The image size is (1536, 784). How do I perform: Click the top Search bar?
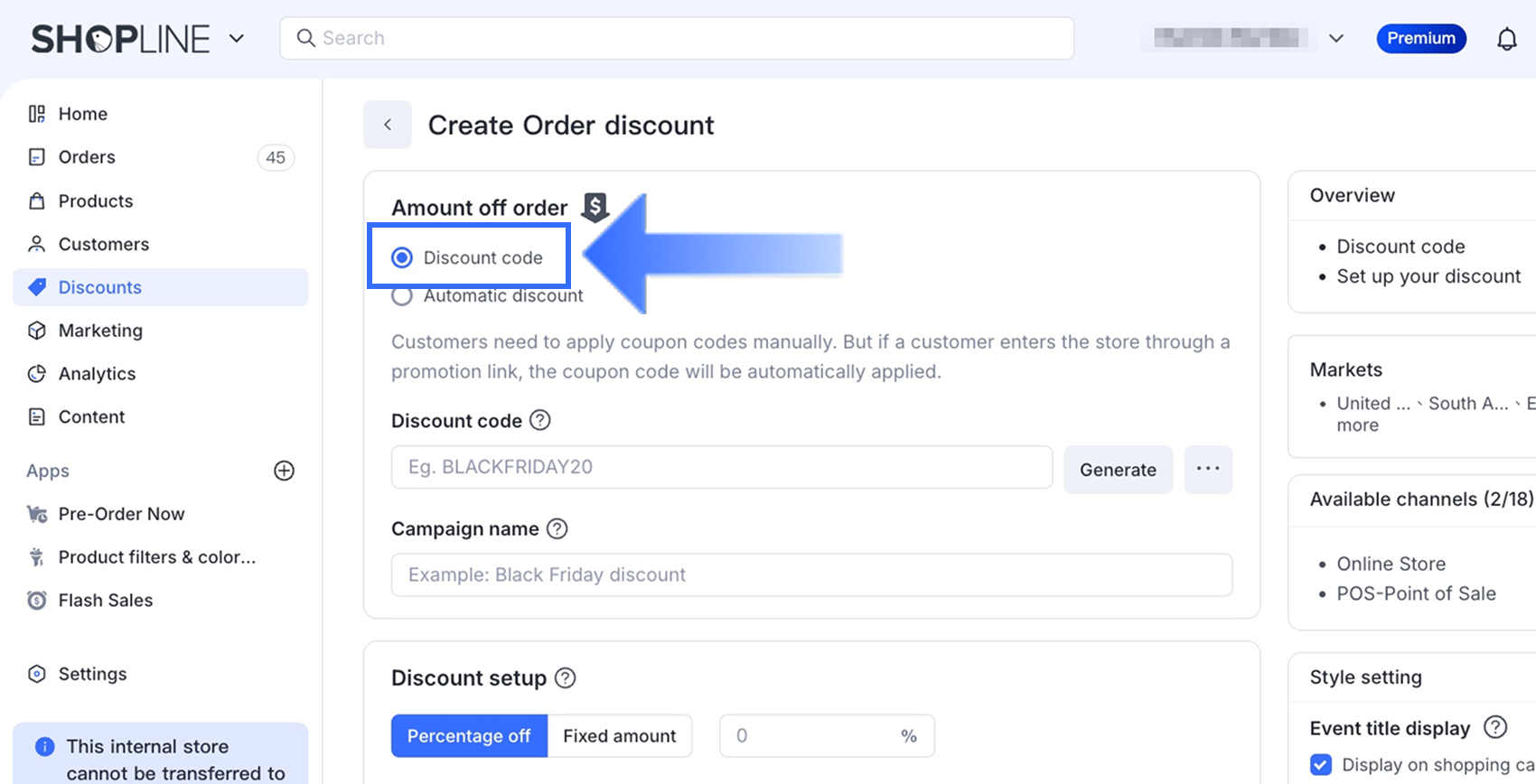[677, 39]
